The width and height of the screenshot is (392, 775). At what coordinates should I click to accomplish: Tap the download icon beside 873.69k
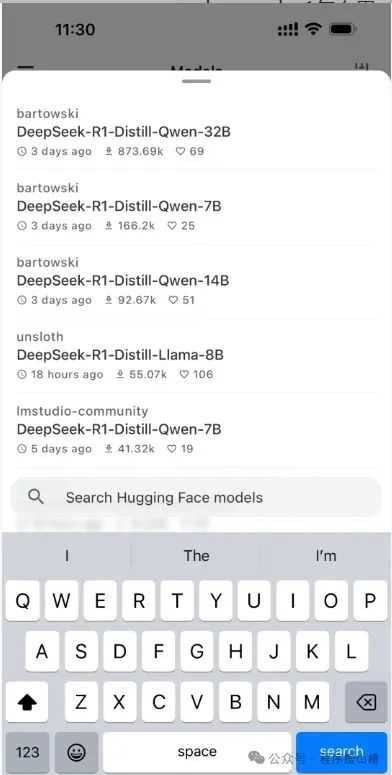pyautogui.click(x=109, y=151)
